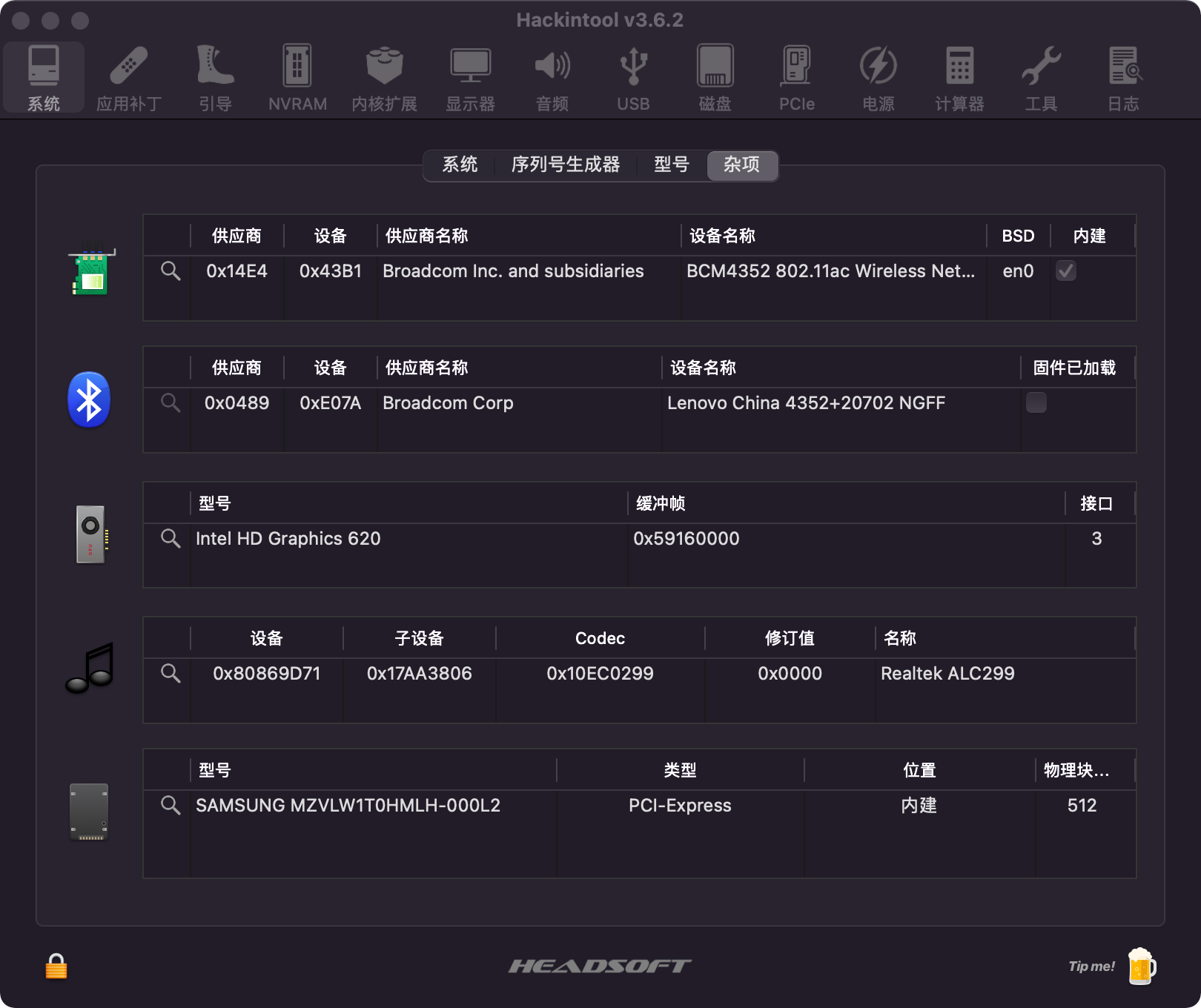Viewport: 1201px width, 1008px height.
Task: Select the 0x0489 vendor ID cell
Action: 236,402
